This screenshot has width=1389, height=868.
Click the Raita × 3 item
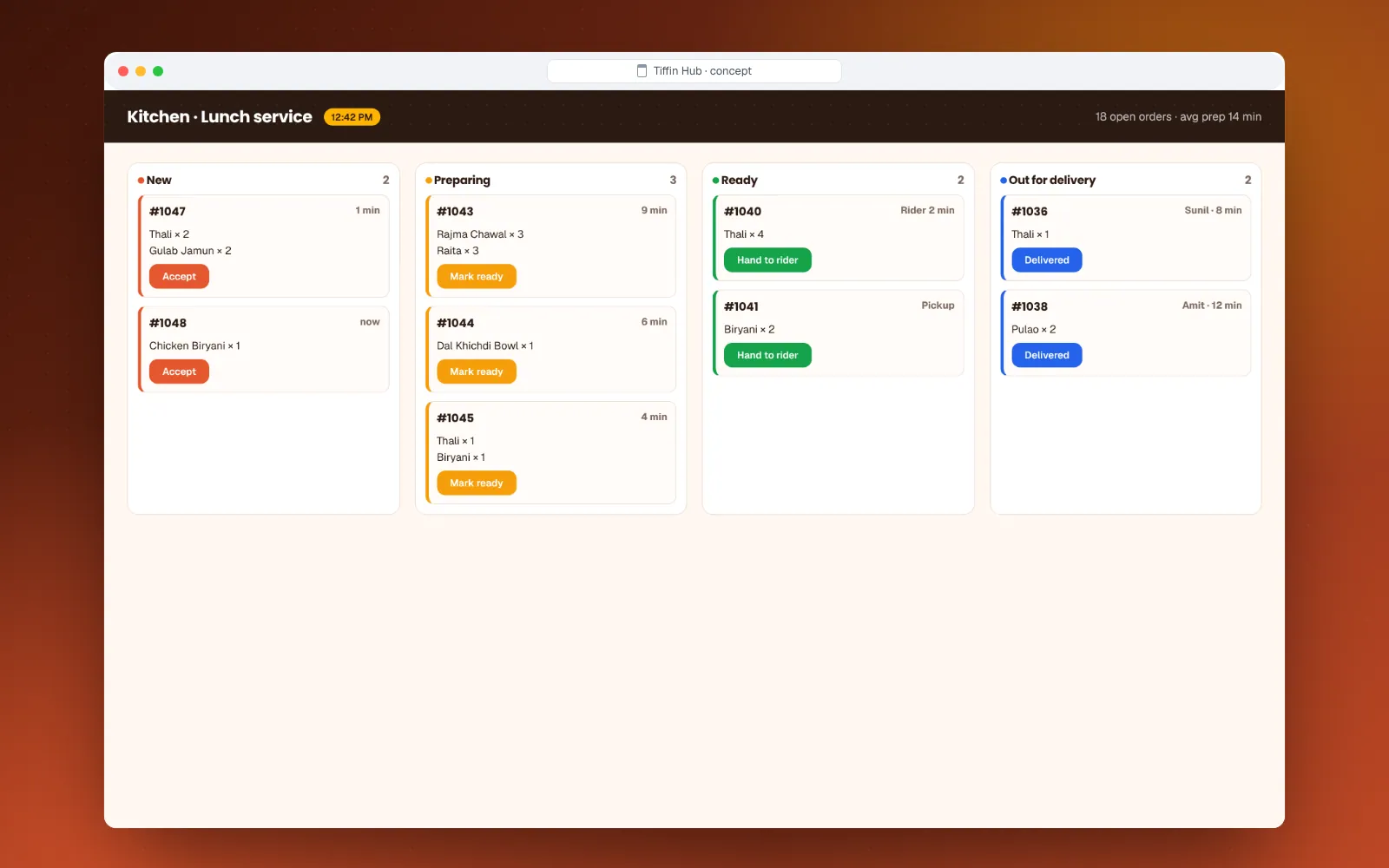pos(458,251)
